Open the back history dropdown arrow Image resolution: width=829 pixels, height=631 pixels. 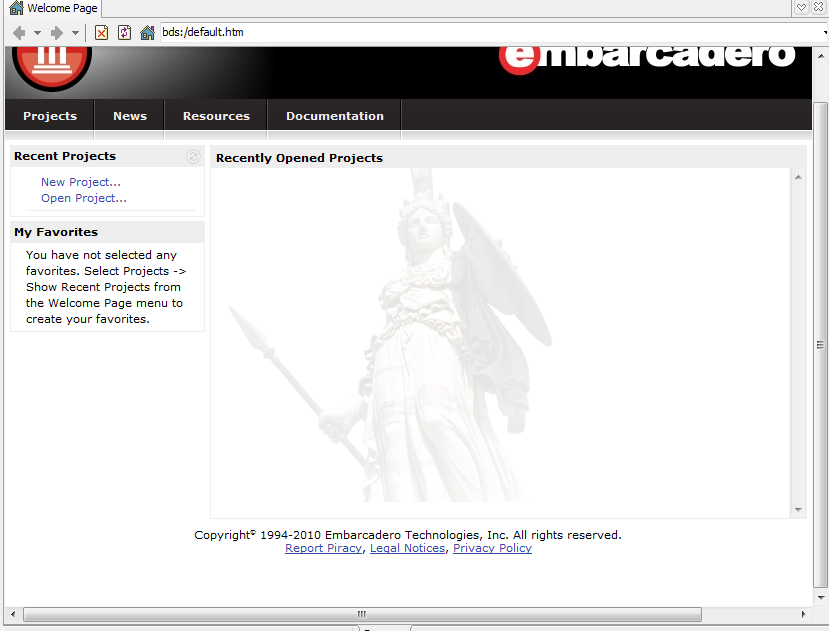pos(38,33)
